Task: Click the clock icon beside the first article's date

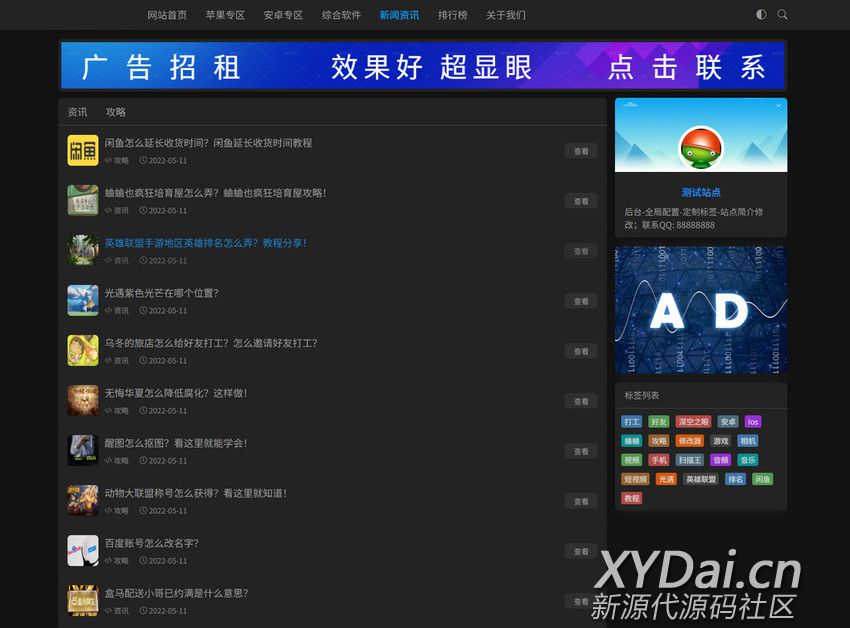Action: pyautogui.click(x=142, y=159)
